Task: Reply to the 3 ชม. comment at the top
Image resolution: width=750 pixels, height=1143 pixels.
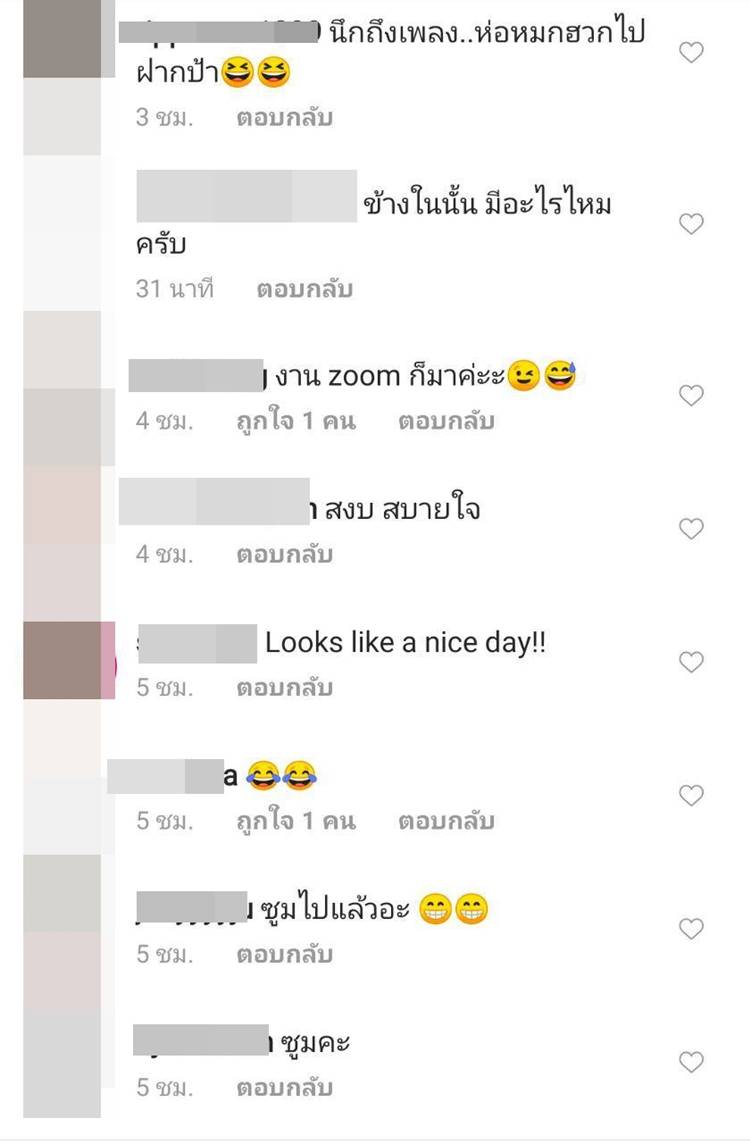Action: click(x=284, y=117)
